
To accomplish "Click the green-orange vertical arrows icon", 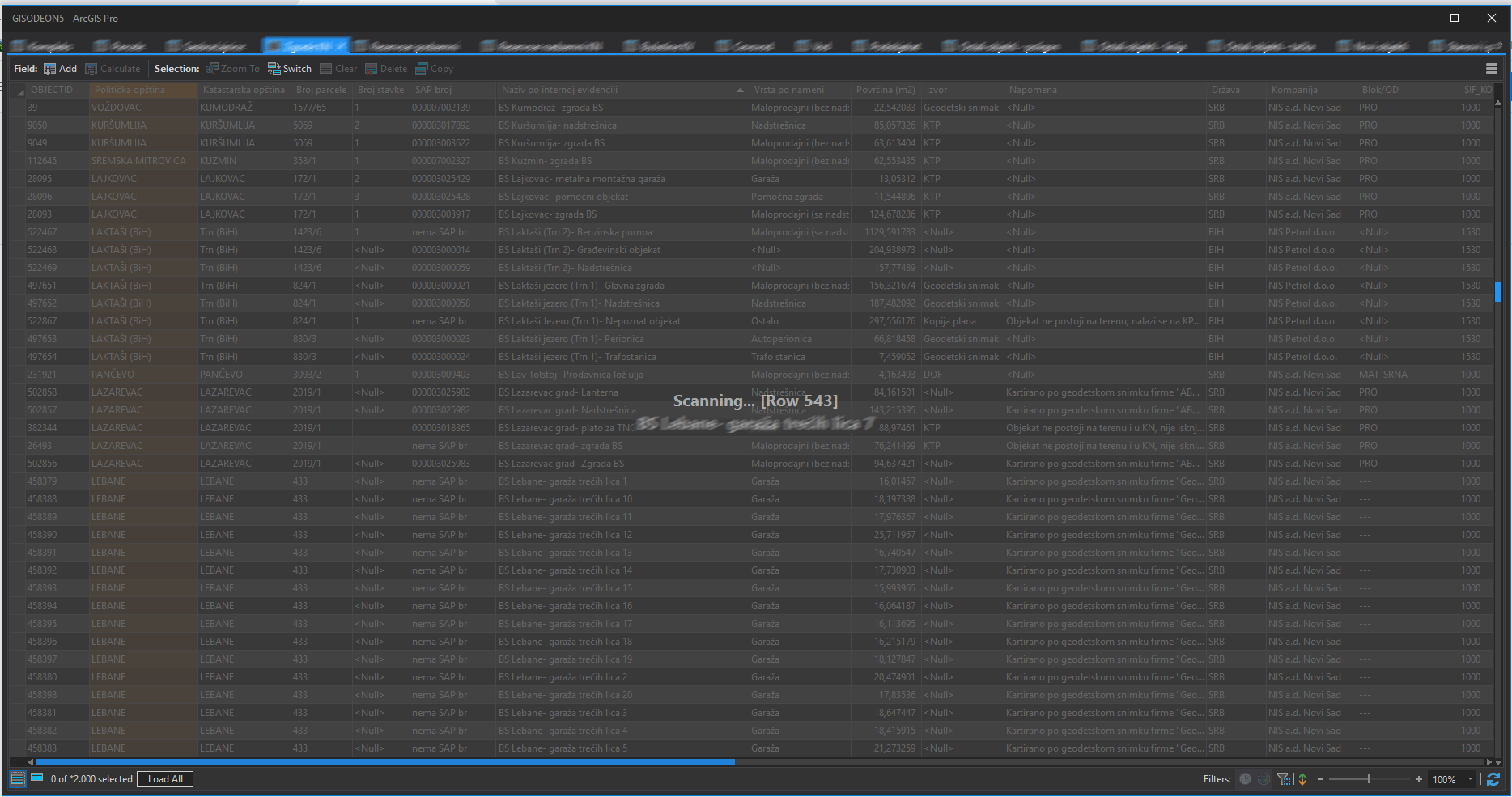I will (x=1302, y=779).
